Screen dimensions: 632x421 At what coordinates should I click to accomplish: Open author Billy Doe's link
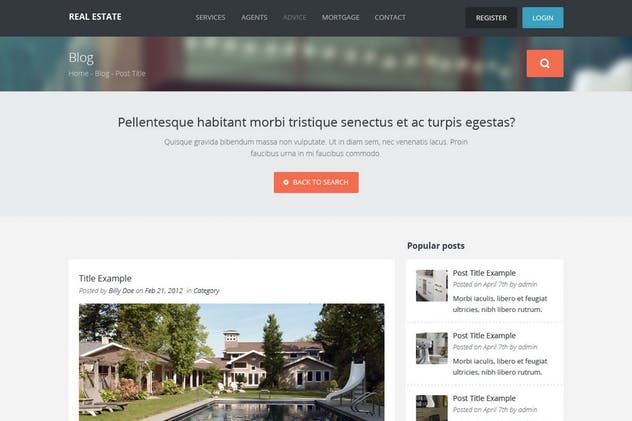121,290
